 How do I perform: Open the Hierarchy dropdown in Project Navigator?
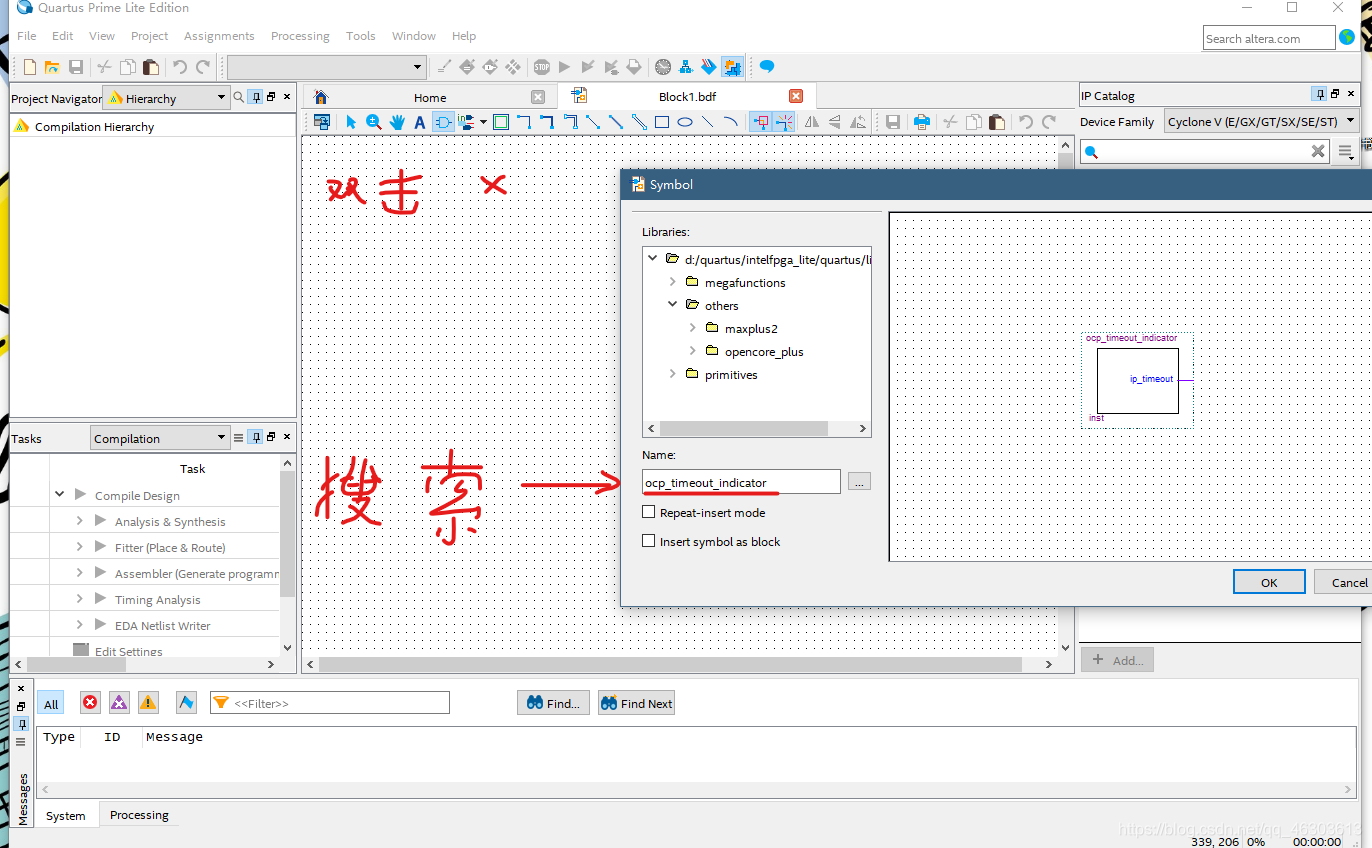(x=167, y=98)
